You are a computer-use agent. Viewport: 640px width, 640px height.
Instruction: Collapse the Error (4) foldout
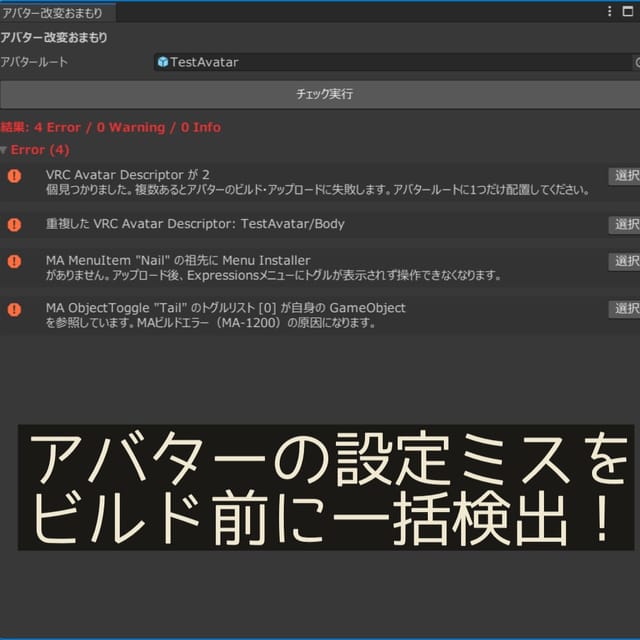click(4, 150)
